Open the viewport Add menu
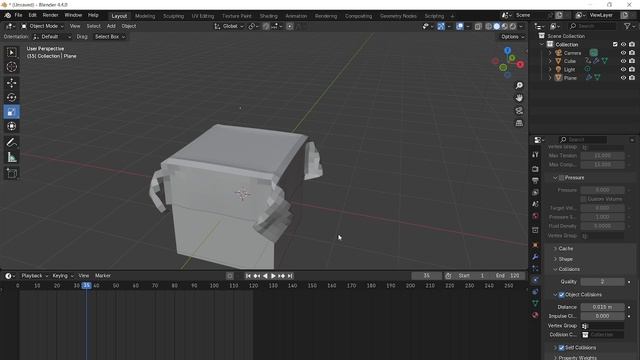Viewport: 640px width, 360px height. pyautogui.click(x=111, y=26)
